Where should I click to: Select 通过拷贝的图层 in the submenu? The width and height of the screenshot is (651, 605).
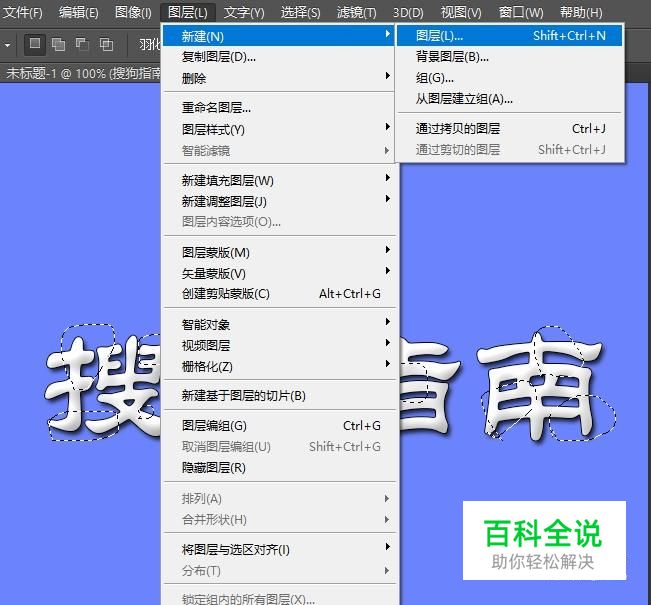tap(509, 129)
